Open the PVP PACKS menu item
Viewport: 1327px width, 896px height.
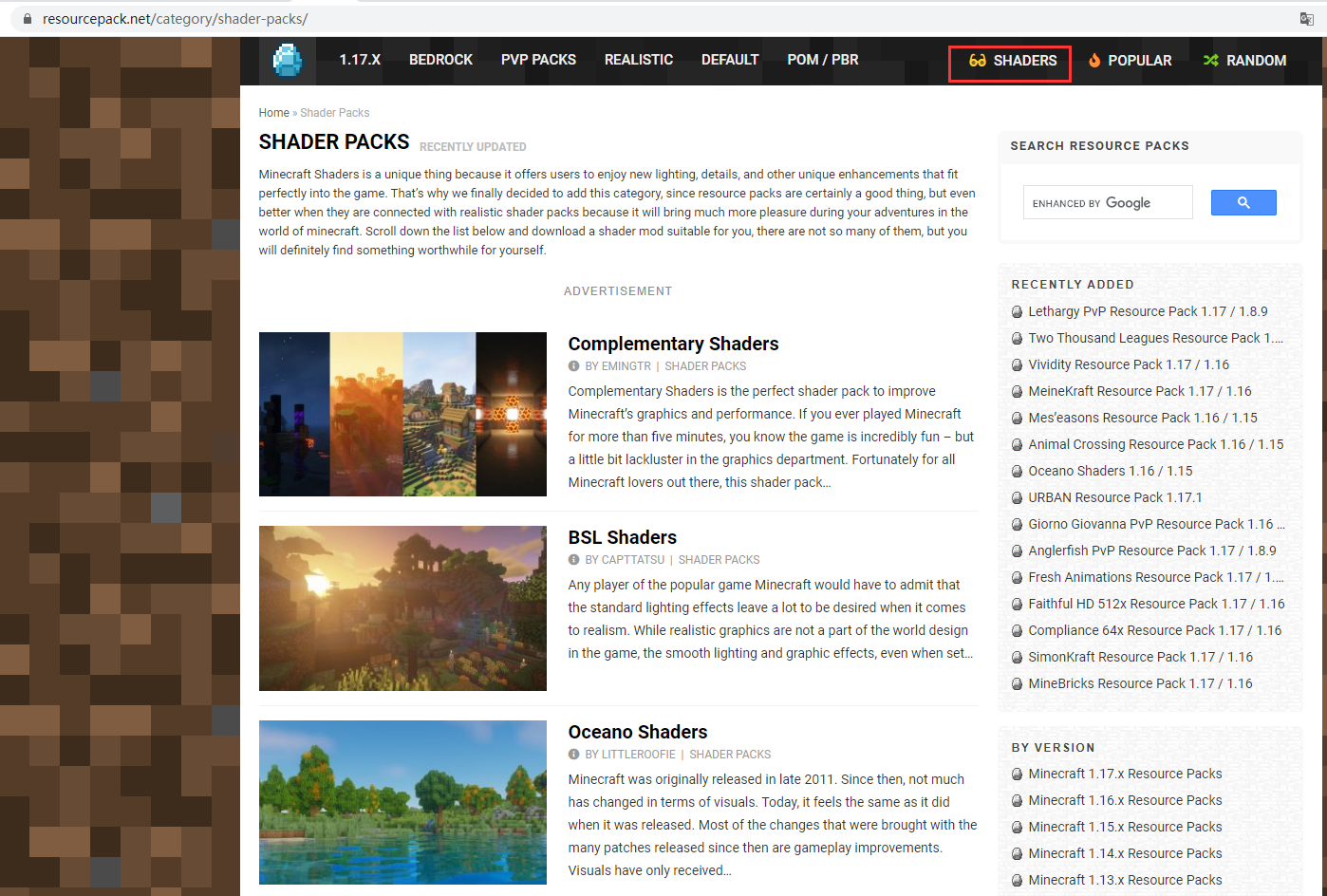point(538,60)
